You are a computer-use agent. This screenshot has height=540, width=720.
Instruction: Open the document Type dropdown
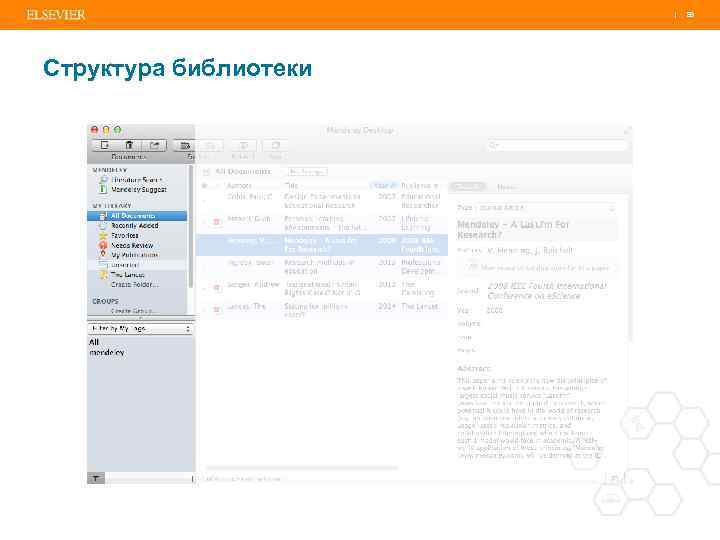(x=546, y=208)
